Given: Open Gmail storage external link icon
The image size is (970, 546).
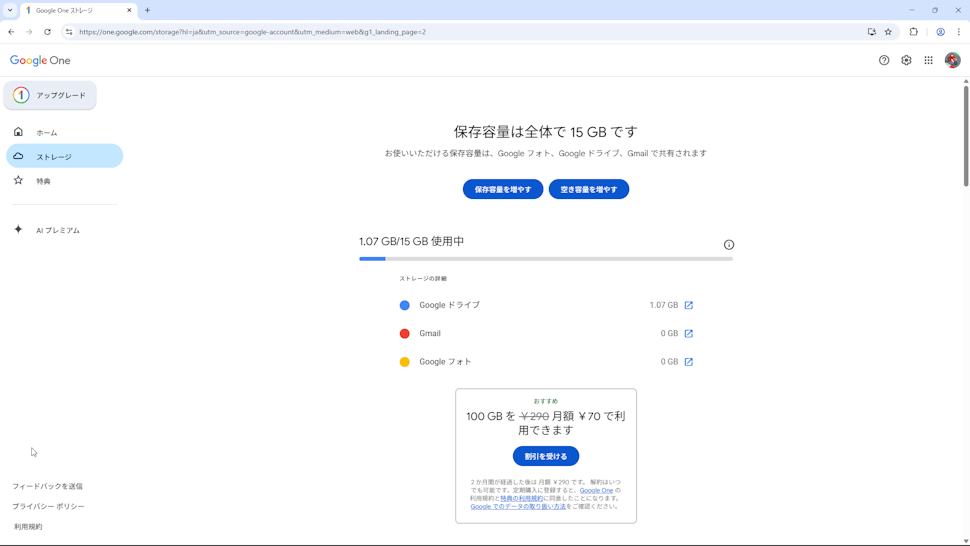Looking at the screenshot, I should tap(689, 333).
